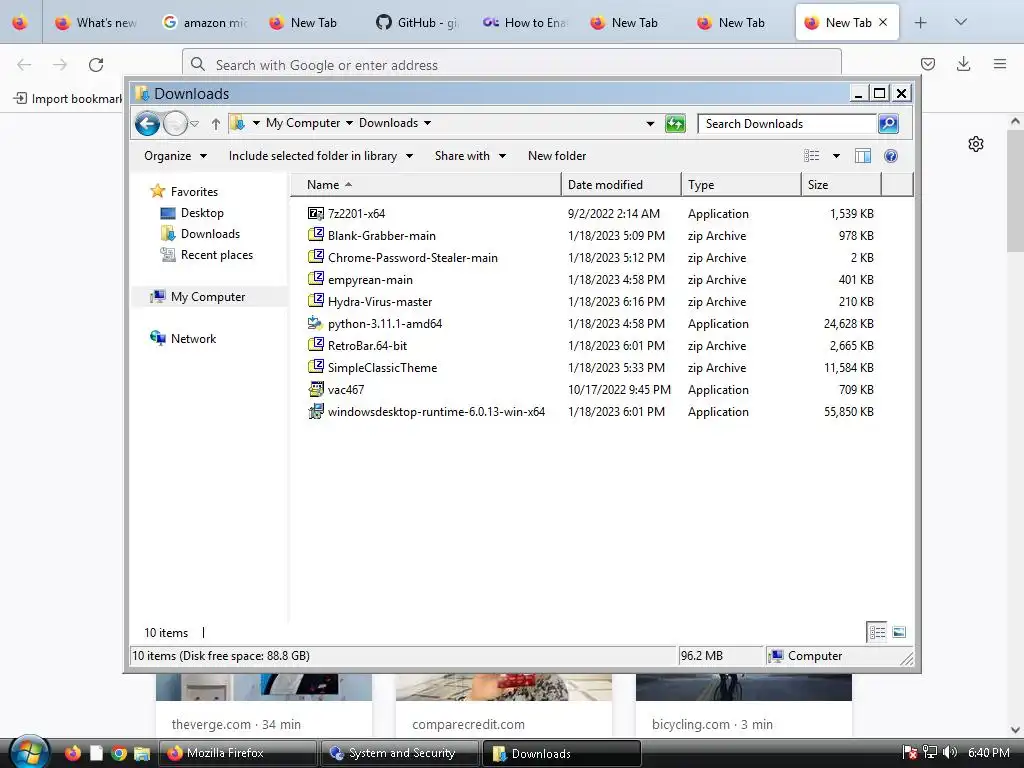Select Desktop in Favorites
Image resolution: width=1024 pixels, height=768 pixels.
202,212
